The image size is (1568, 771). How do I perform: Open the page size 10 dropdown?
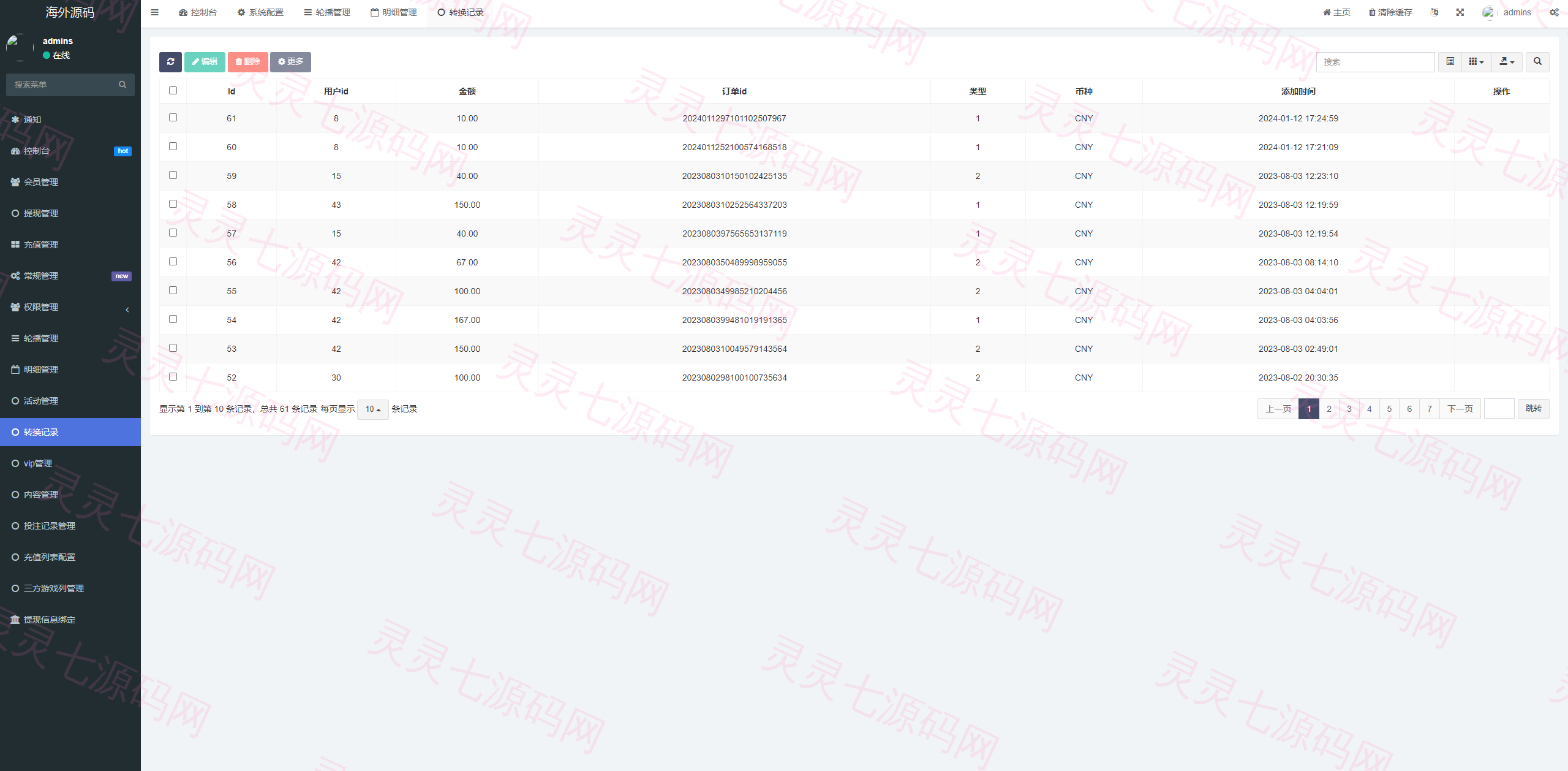[x=372, y=409]
